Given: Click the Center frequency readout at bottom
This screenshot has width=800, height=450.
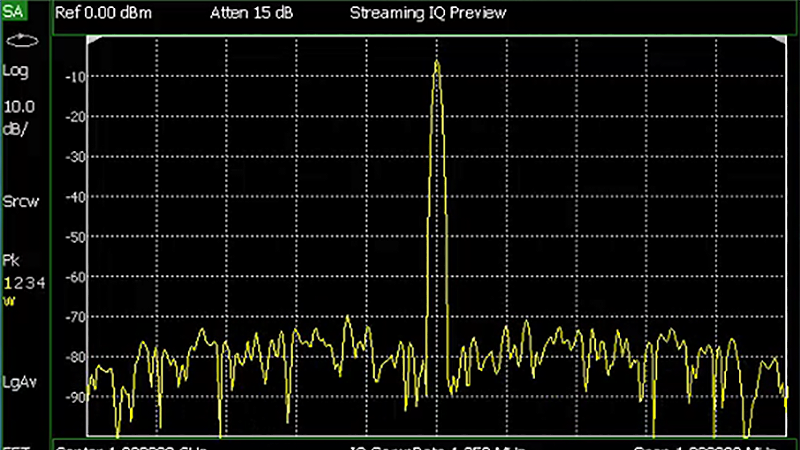Looking at the screenshot, I should point(130,446).
